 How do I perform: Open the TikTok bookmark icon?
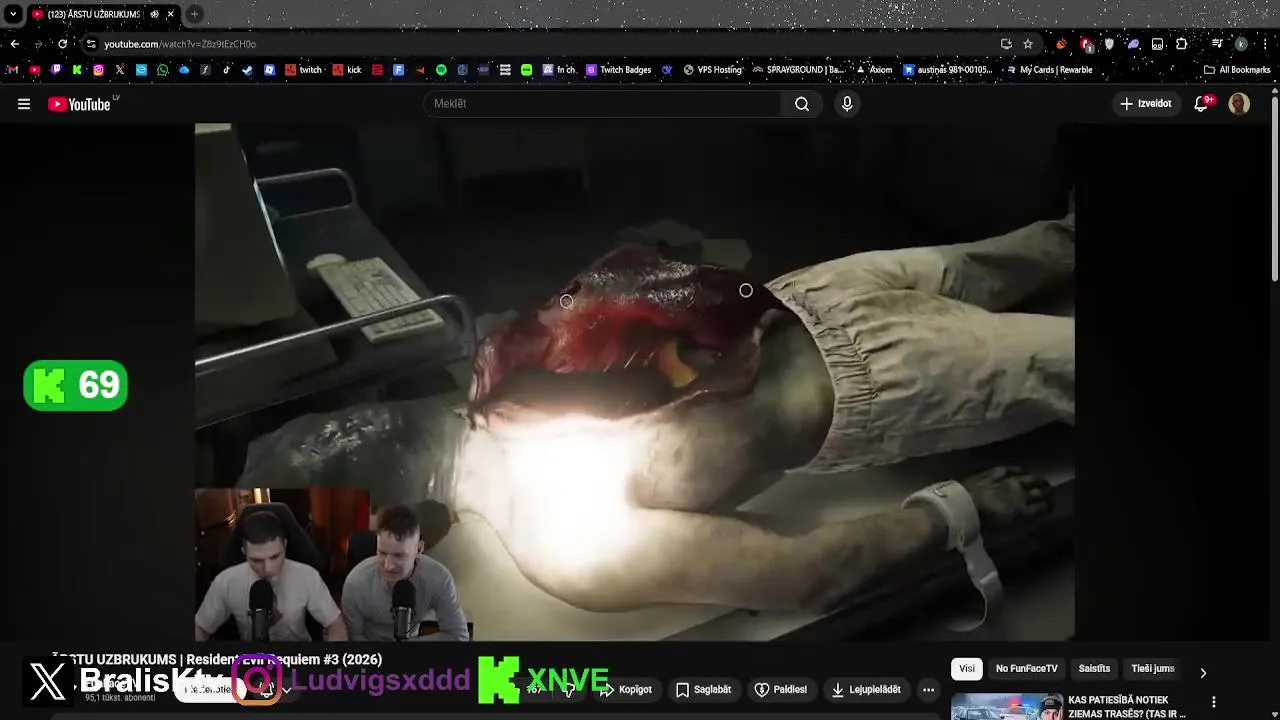(227, 70)
